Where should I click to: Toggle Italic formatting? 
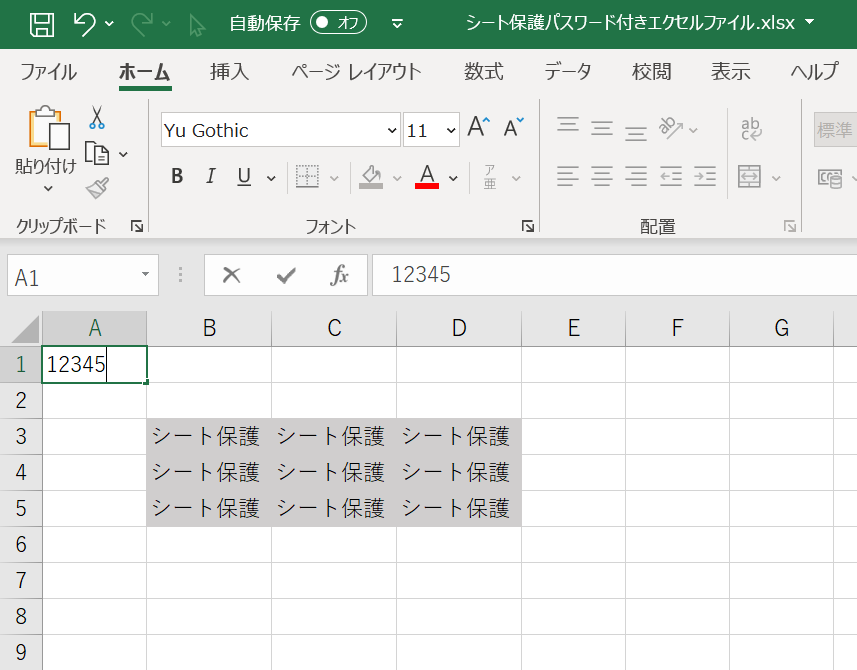pos(210,176)
